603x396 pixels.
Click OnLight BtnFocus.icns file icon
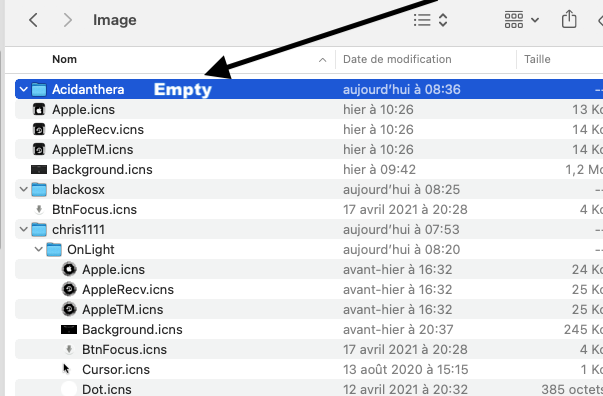(x=69, y=349)
